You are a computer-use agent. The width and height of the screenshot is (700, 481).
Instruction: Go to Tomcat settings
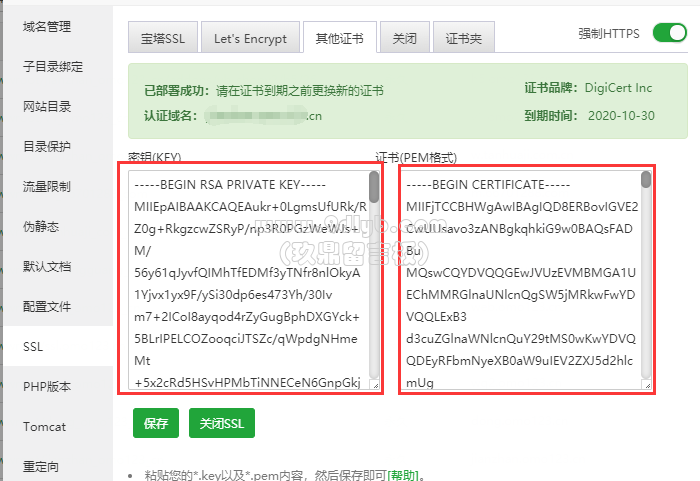[x=44, y=427]
